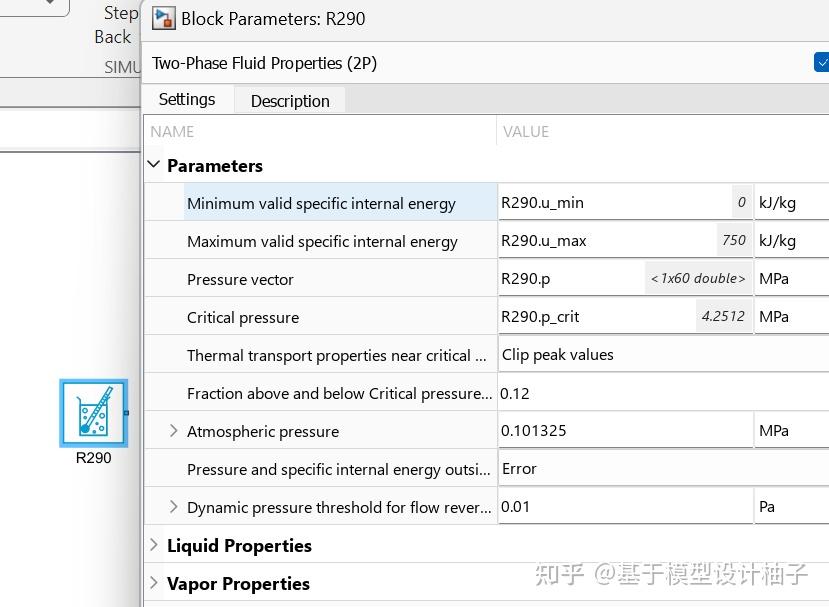
Task: Select the R290 two-phase fluid block icon
Action: point(93,414)
